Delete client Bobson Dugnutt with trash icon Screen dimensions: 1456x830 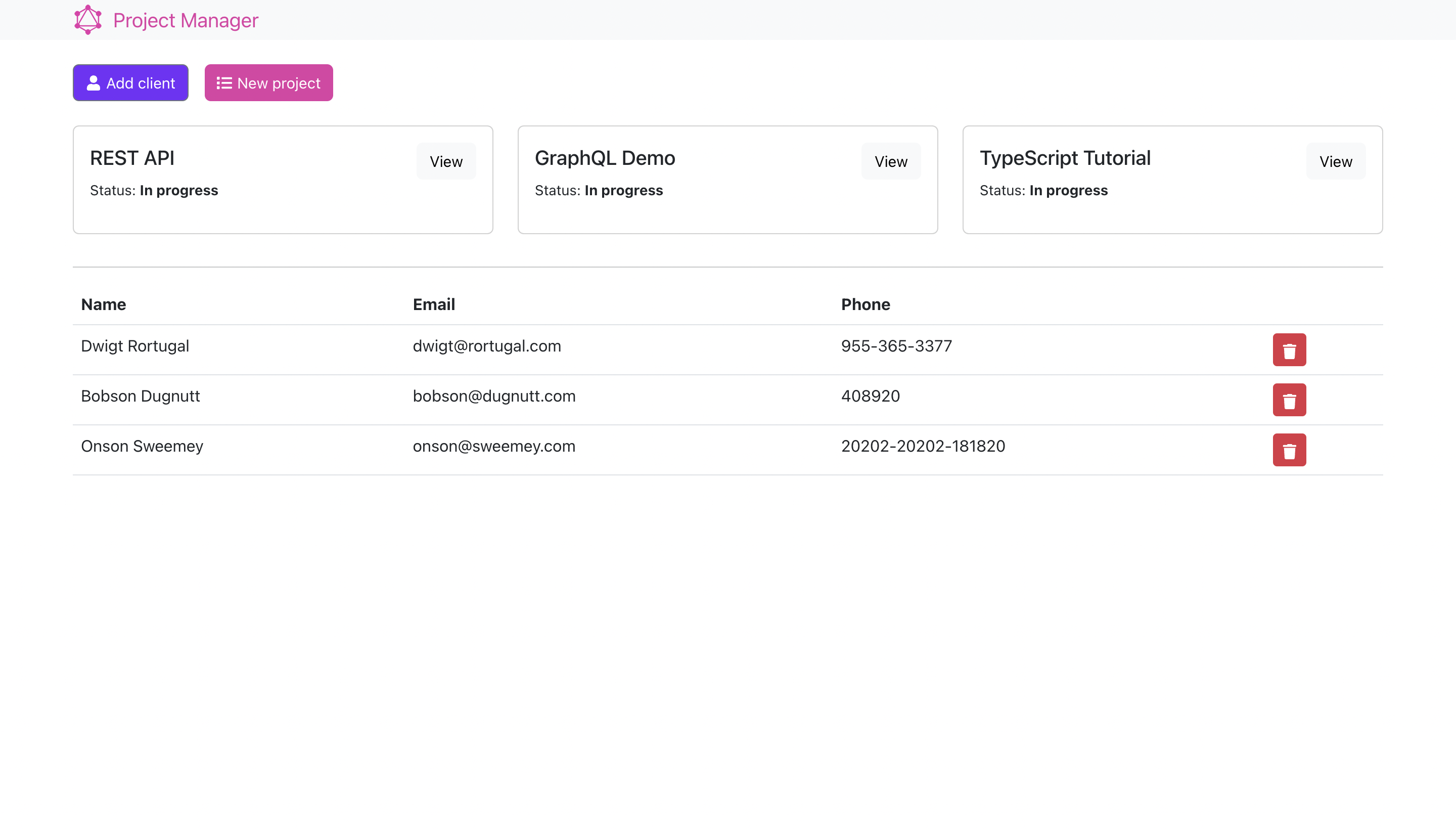1290,400
